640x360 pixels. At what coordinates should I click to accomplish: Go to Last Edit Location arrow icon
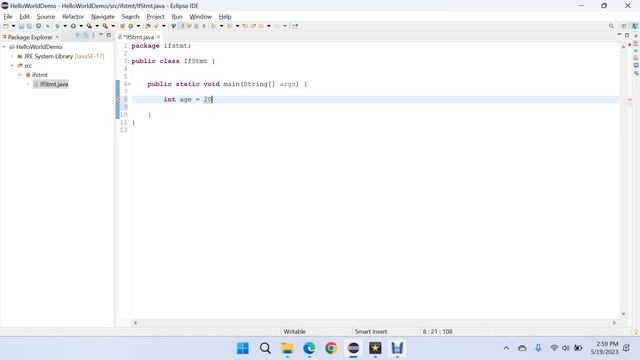[x=245, y=26]
